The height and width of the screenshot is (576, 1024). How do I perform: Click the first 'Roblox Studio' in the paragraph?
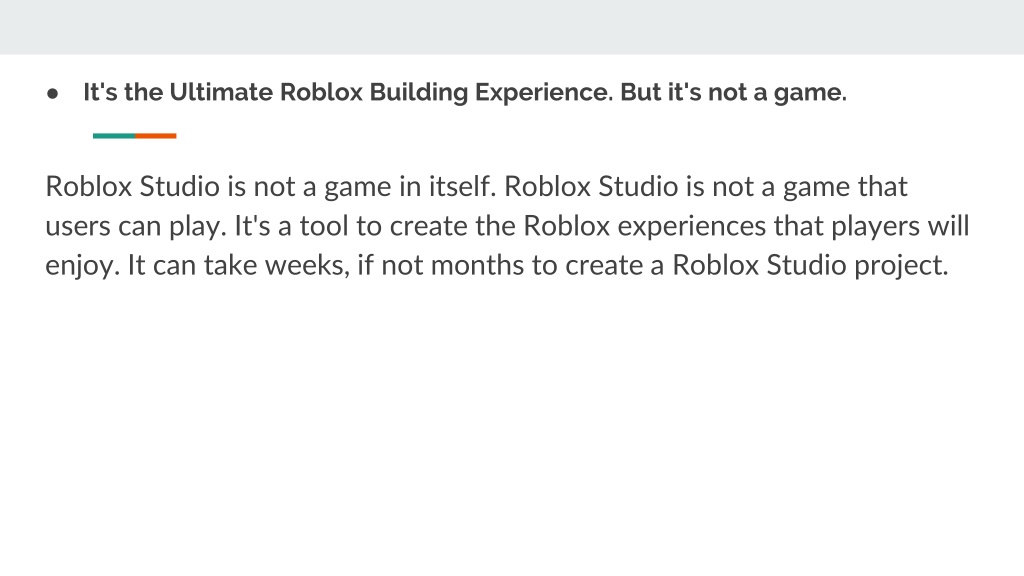[x=133, y=186]
